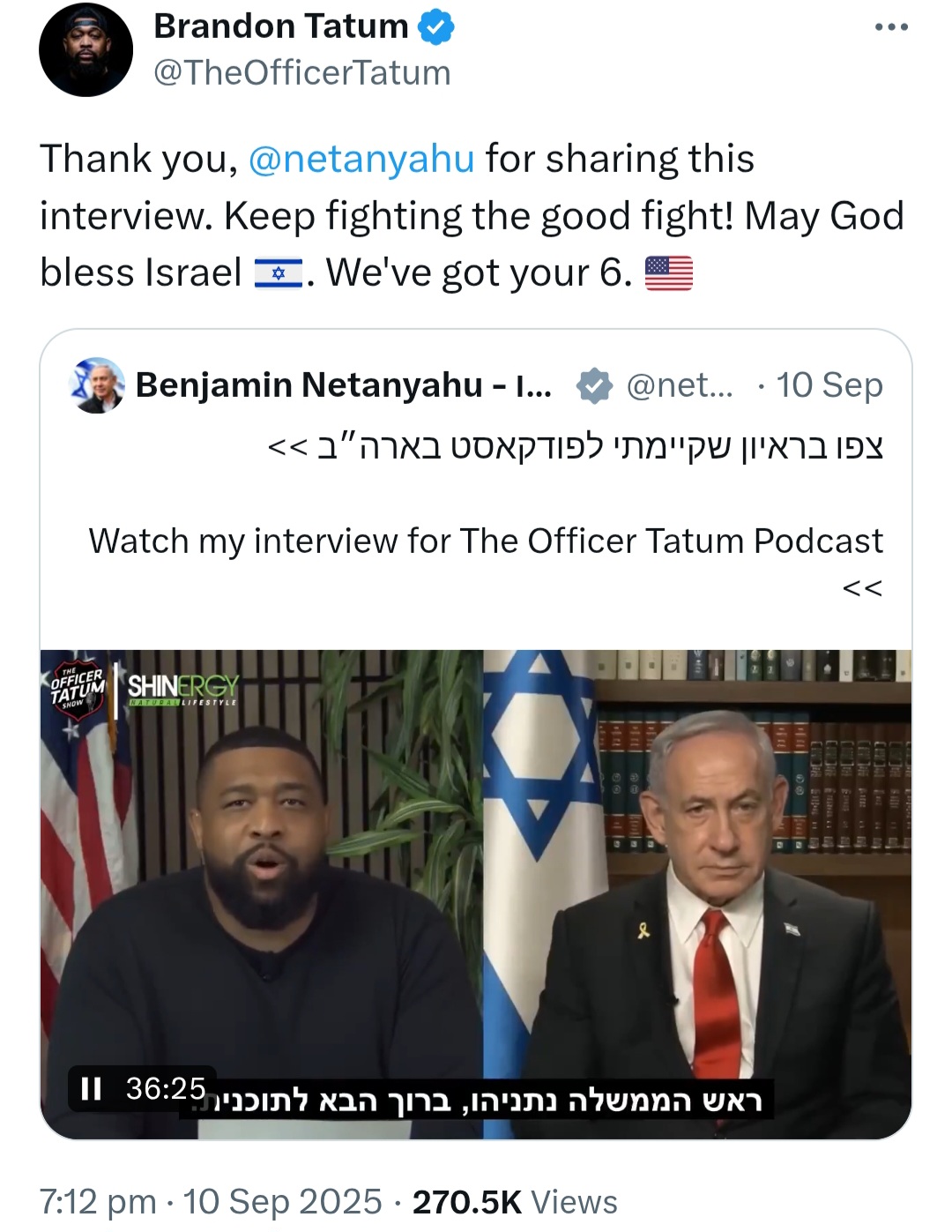This screenshot has height=1232, width=952.
Task: Tap the Hebrew subtitle at video bottom
Action: coord(476,1101)
